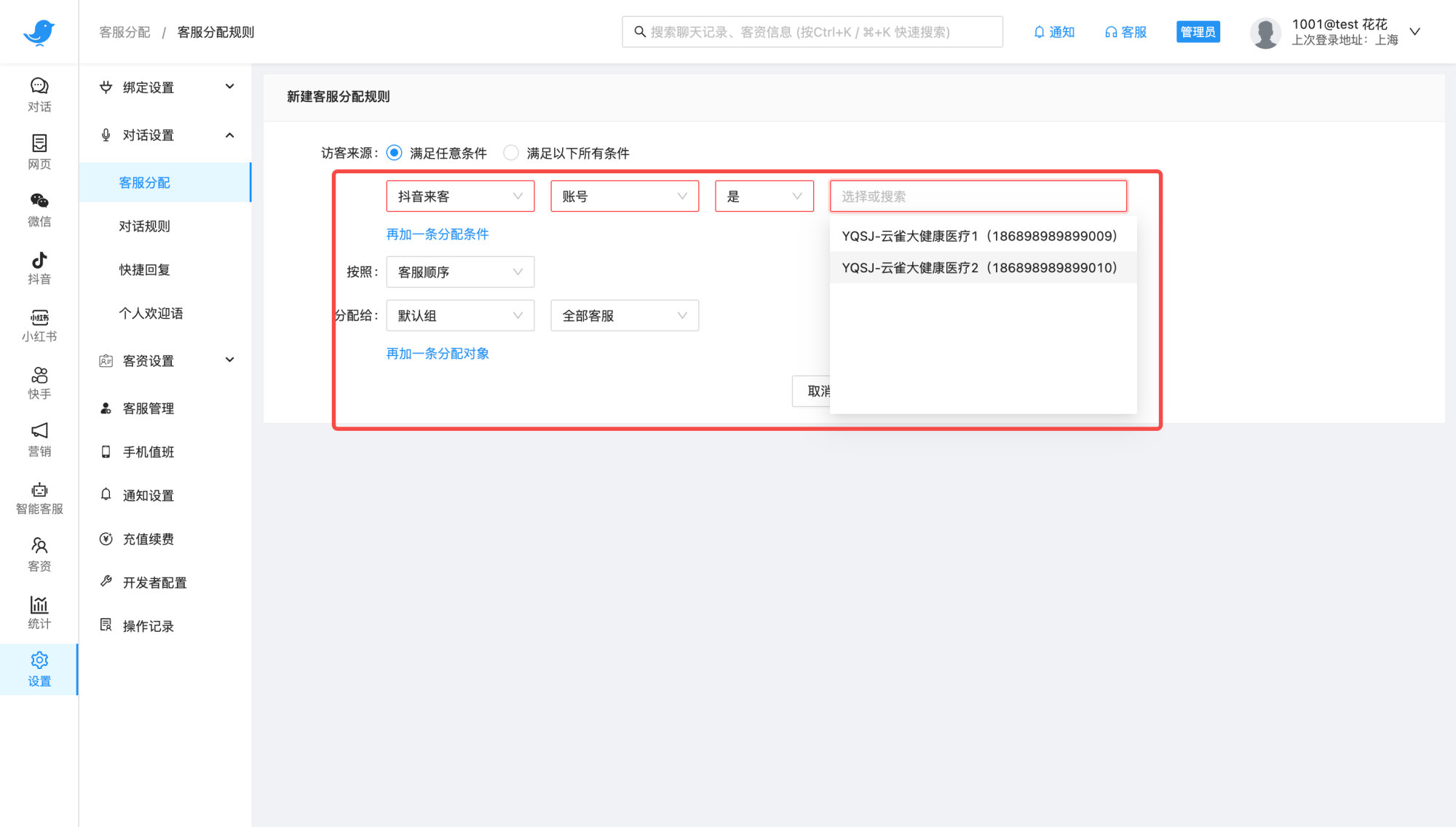1456x827 pixels.
Task: Click the user avatar picture
Action: [1265, 33]
